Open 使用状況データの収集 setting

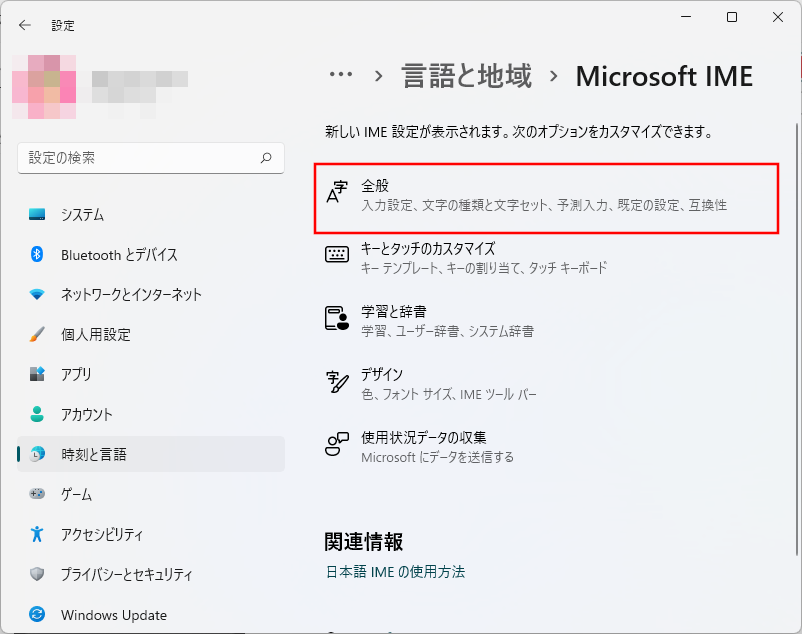pos(546,447)
